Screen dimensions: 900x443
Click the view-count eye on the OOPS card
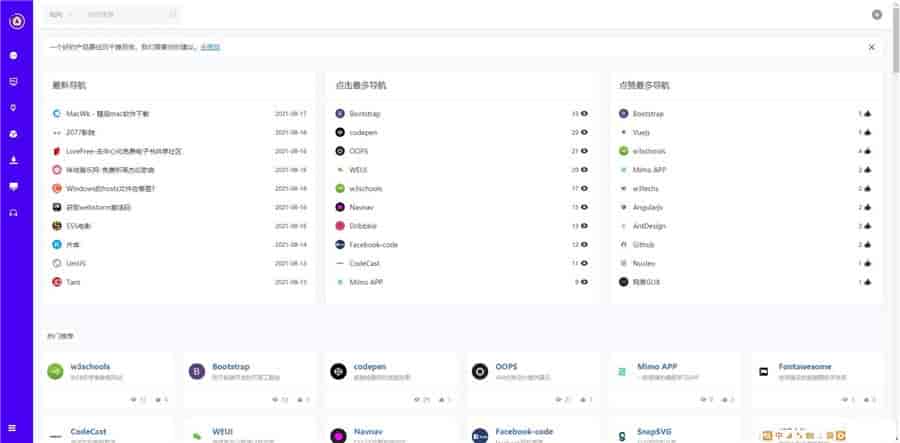pyautogui.click(x=559, y=399)
